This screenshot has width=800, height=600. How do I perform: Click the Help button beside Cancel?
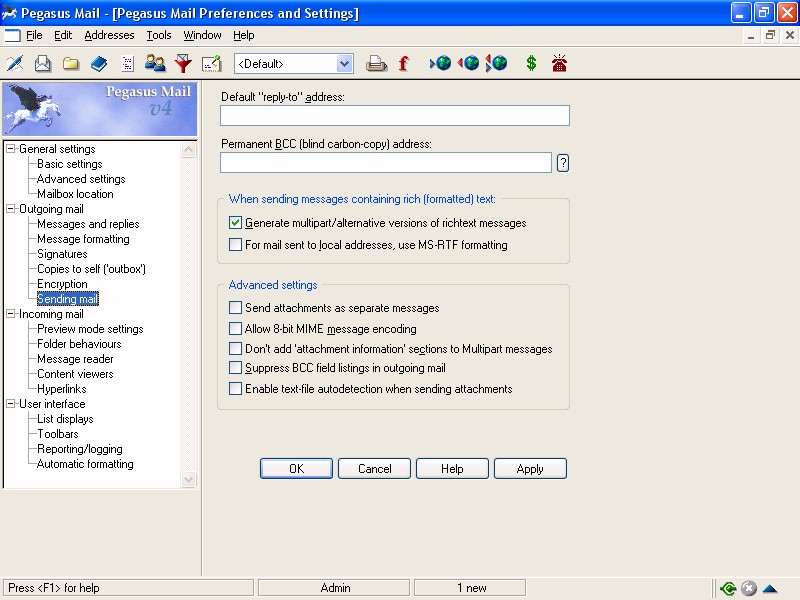pos(452,468)
